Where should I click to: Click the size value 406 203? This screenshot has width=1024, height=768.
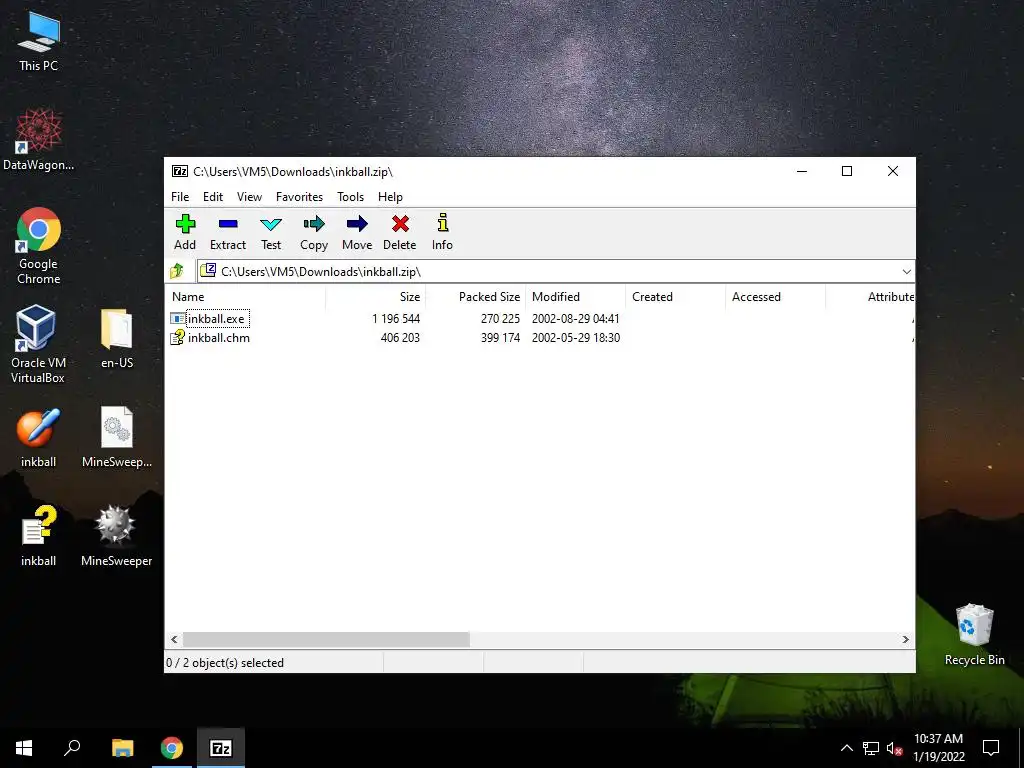coord(400,338)
